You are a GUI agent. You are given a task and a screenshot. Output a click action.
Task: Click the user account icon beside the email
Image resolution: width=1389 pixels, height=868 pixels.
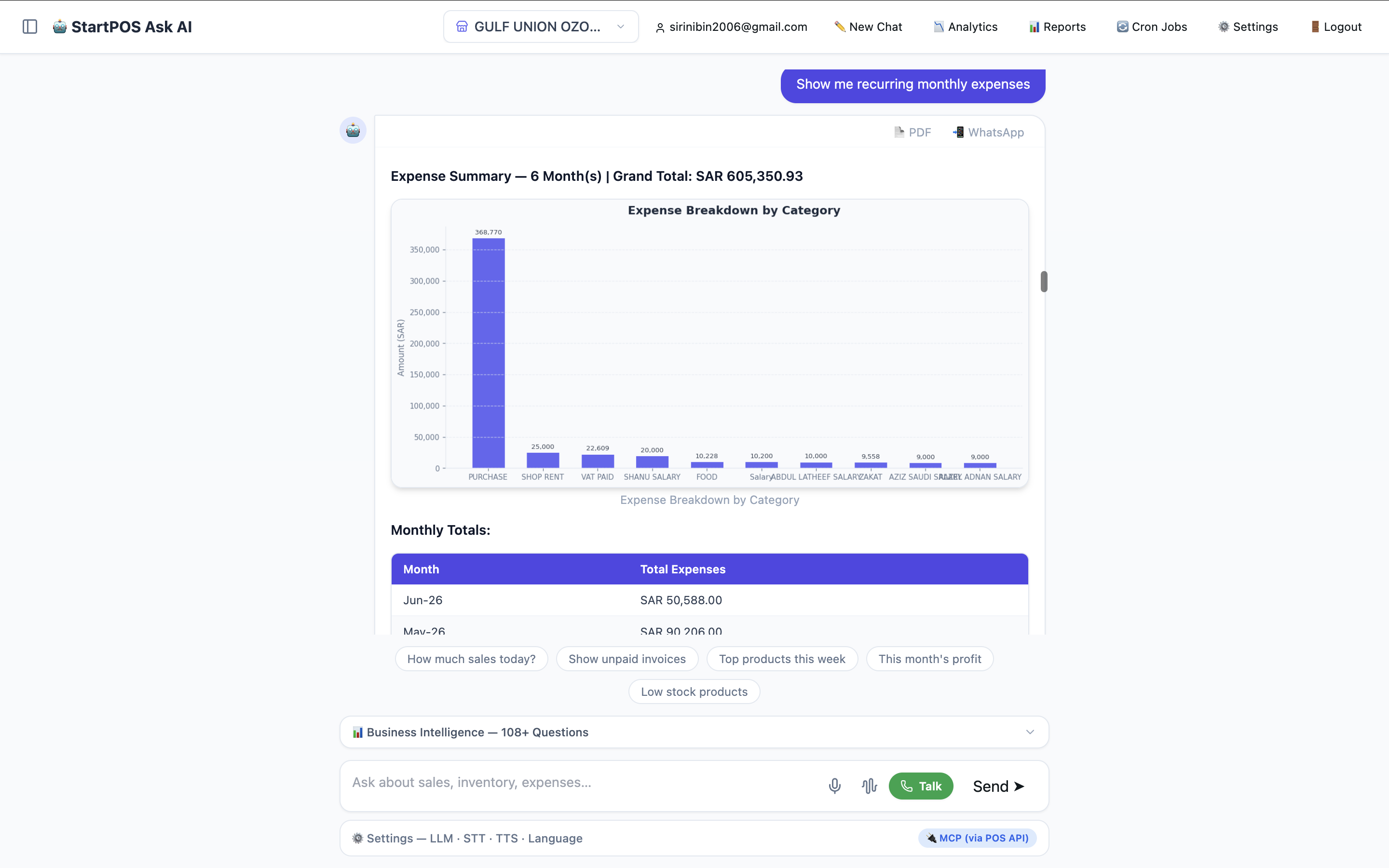[660, 27]
